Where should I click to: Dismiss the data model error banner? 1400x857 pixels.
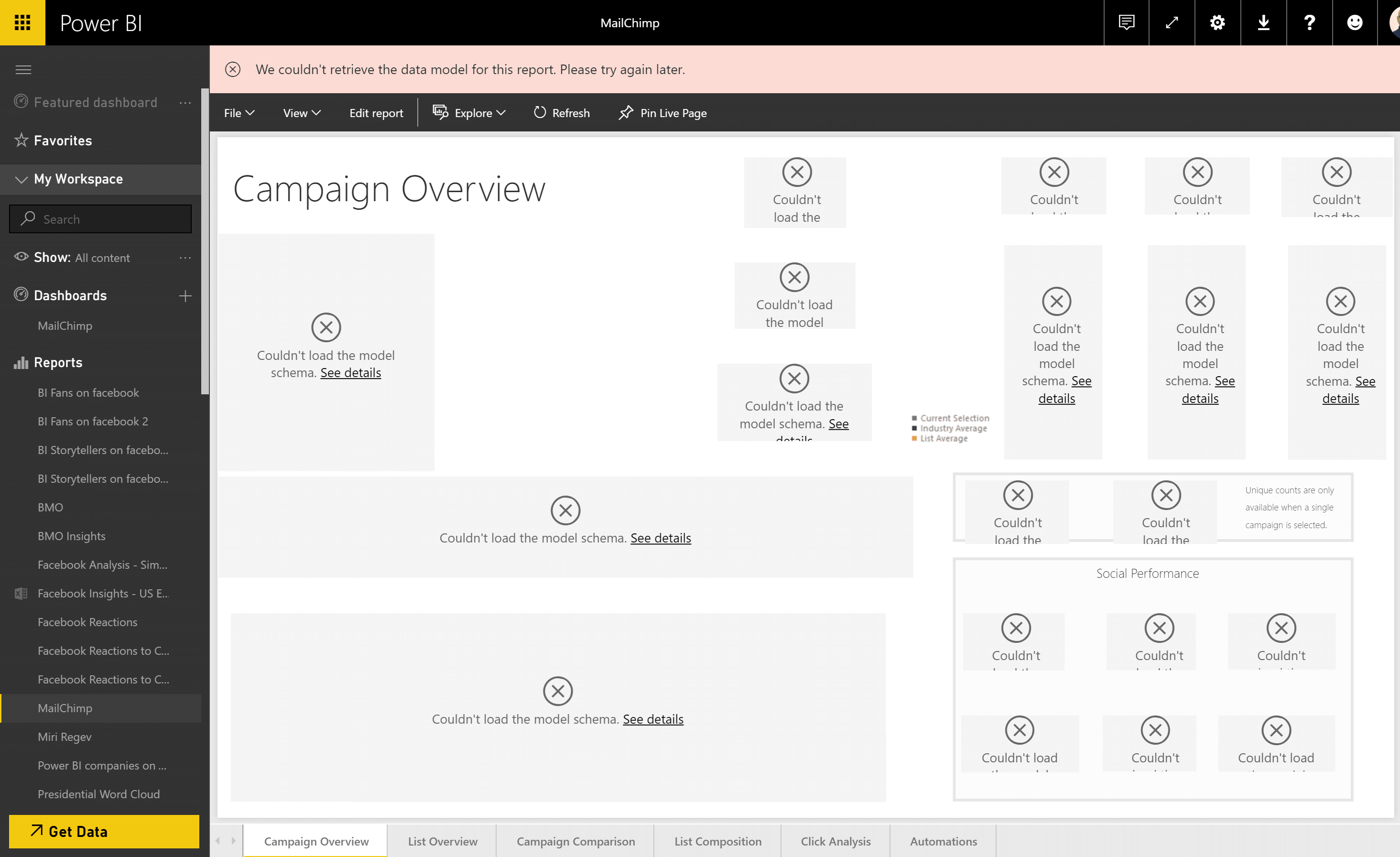pyautogui.click(x=233, y=69)
